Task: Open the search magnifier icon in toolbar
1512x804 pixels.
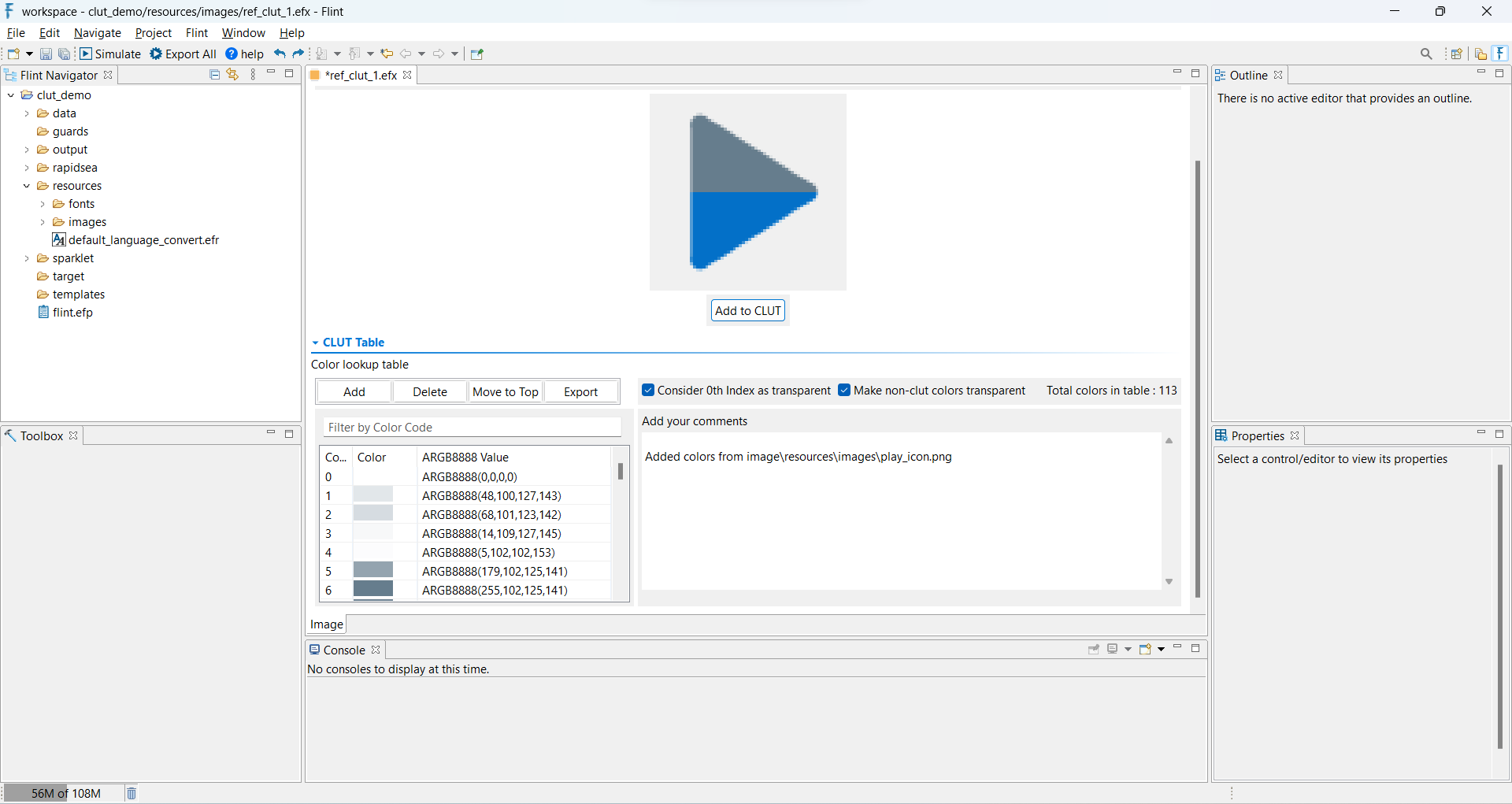Action: (x=1426, y=54)
